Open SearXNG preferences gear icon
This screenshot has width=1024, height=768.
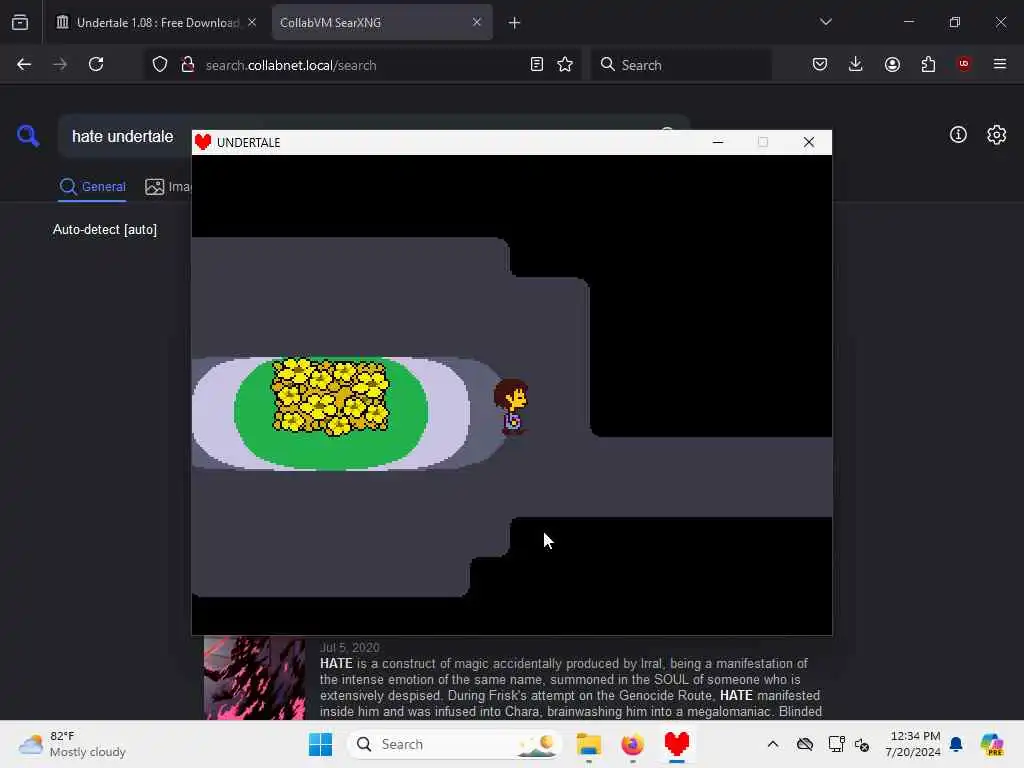[x=996, y=135]
